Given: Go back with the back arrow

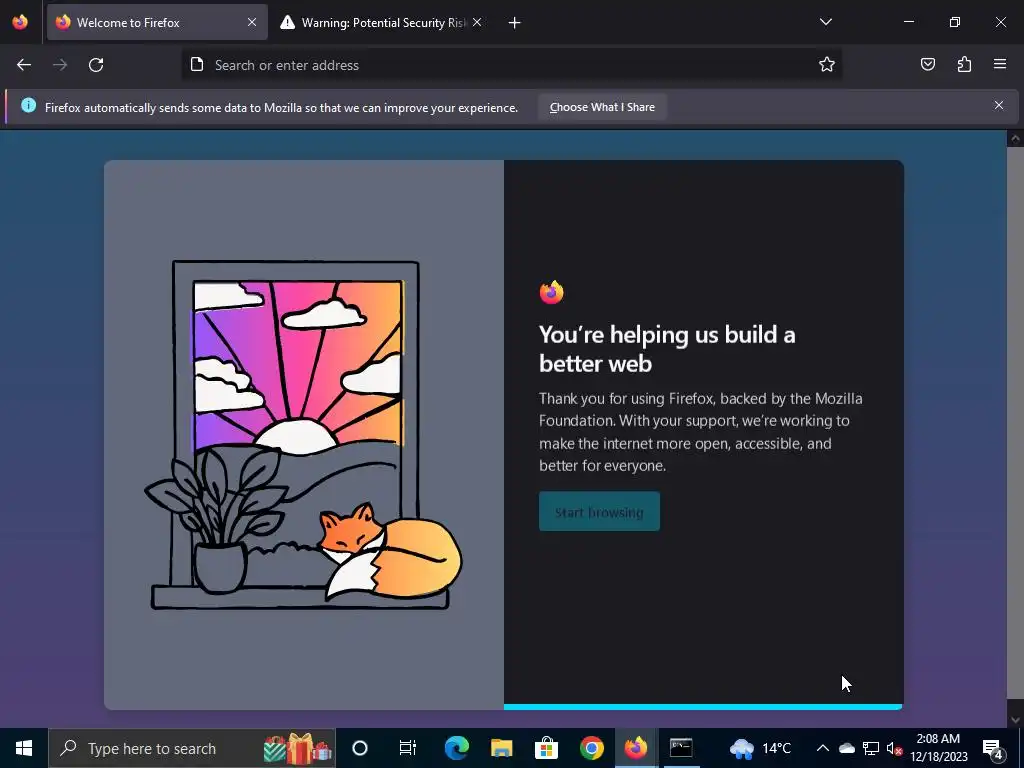Looking at the screenshot, I should tap(24, 65).
